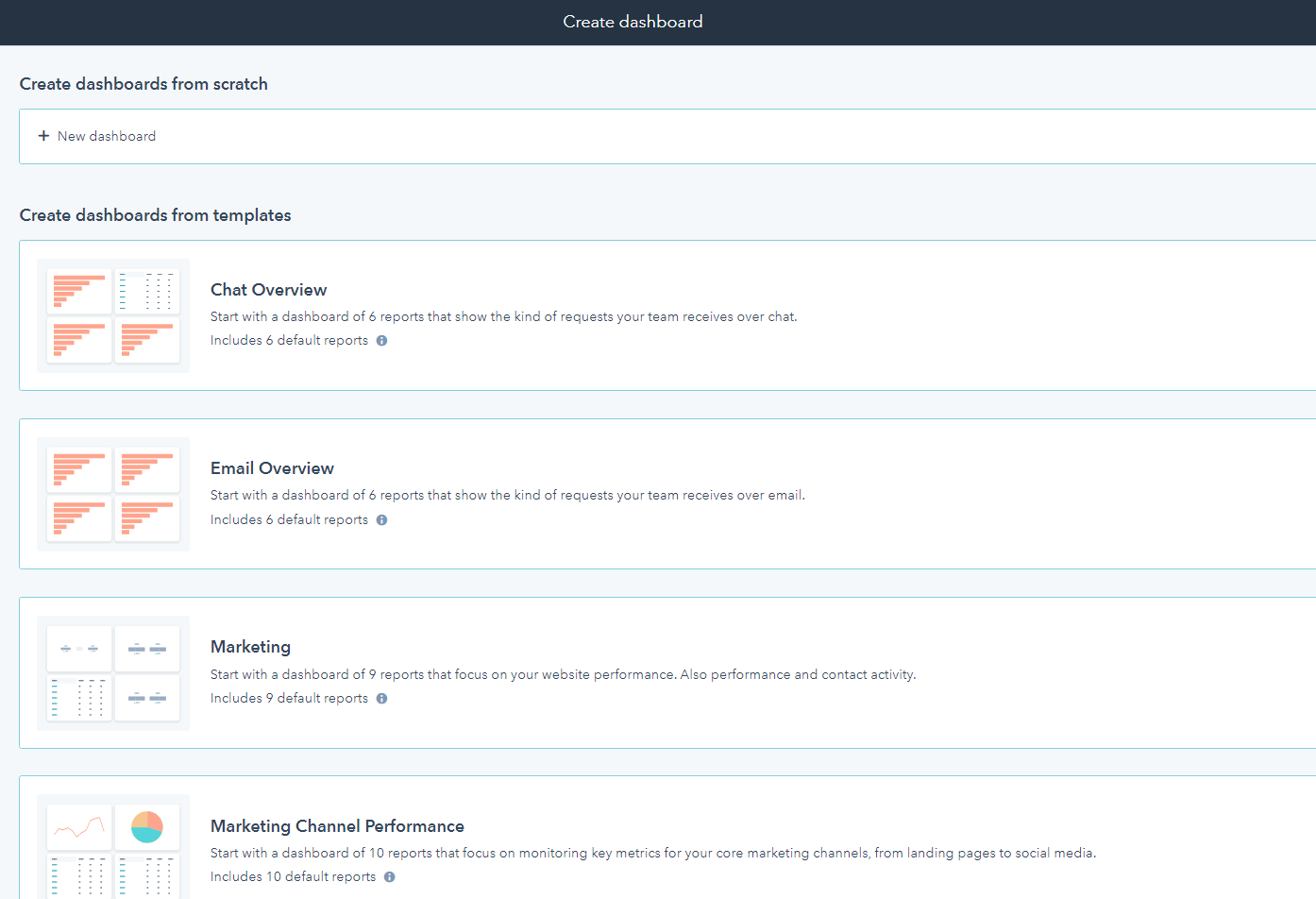Open the New dashboard option
Viewport: 1316px width, 899px height.
(667, 136)
